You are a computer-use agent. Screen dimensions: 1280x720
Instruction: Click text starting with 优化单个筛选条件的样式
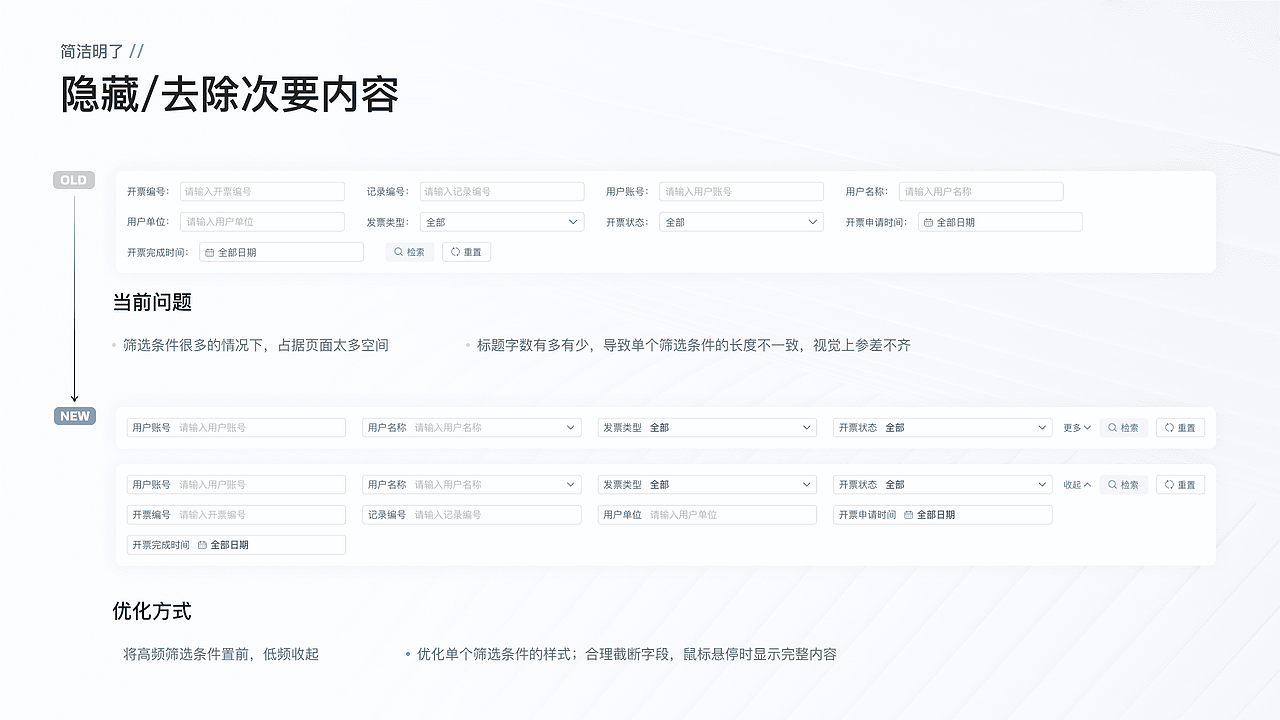(x=627, y=654)
